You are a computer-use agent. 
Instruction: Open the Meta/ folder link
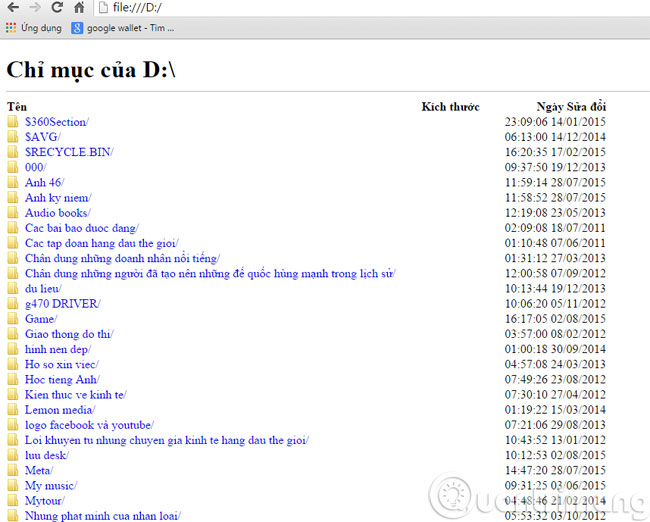point(39,471)
